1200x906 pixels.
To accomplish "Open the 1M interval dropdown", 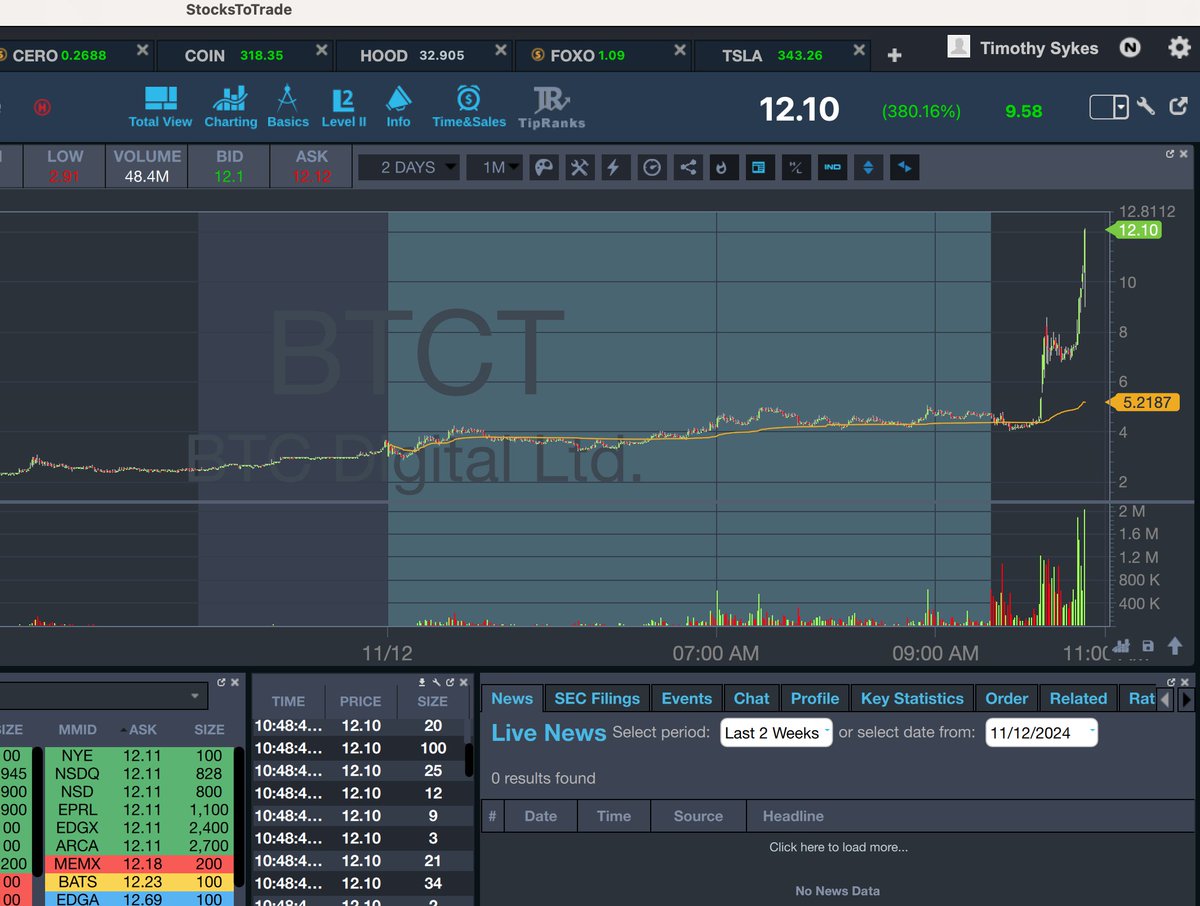I will tap(495, 168).
